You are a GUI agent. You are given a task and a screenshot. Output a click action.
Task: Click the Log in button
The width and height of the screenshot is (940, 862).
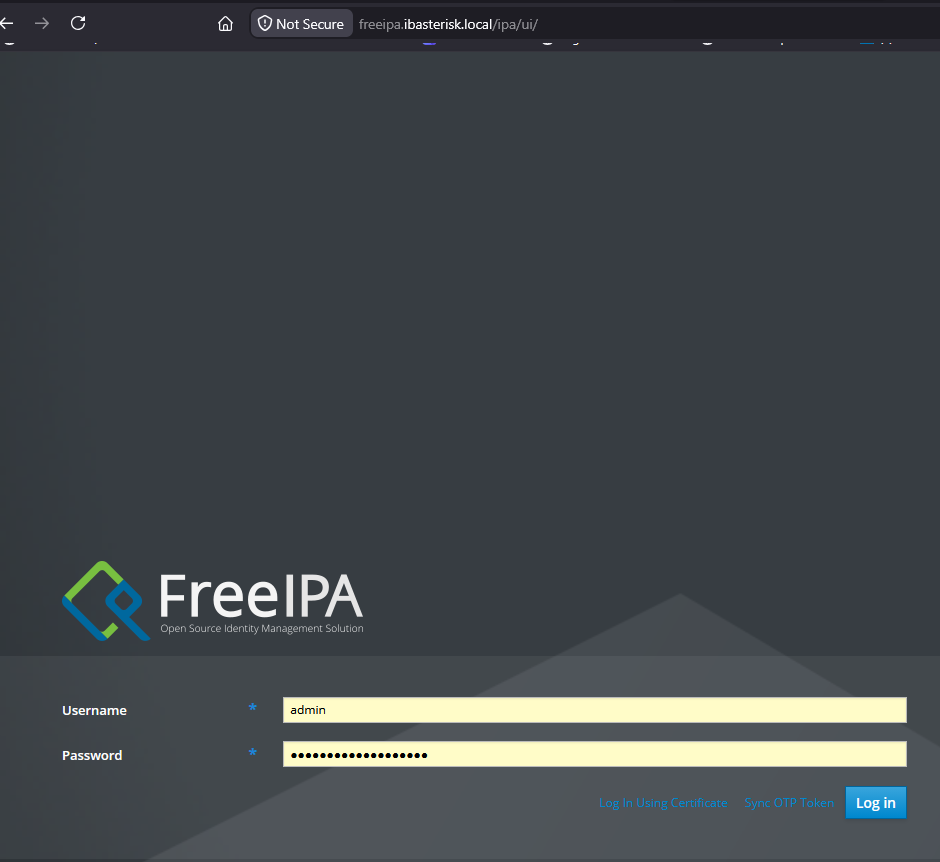pyautogui.click(x=875, y=803)
